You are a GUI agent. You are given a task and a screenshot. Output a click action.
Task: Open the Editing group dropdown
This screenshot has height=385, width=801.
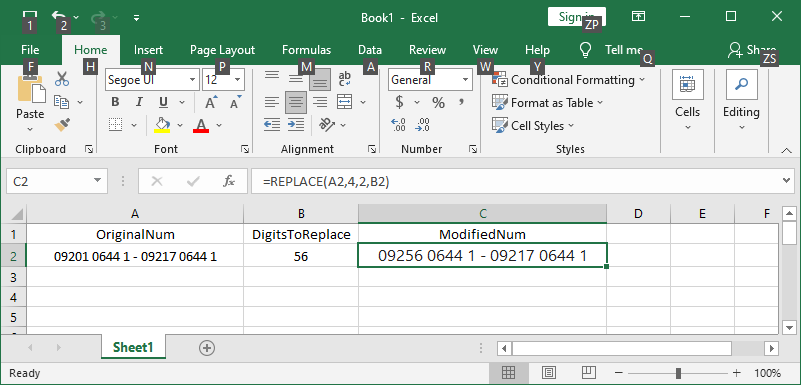[741, 101]
